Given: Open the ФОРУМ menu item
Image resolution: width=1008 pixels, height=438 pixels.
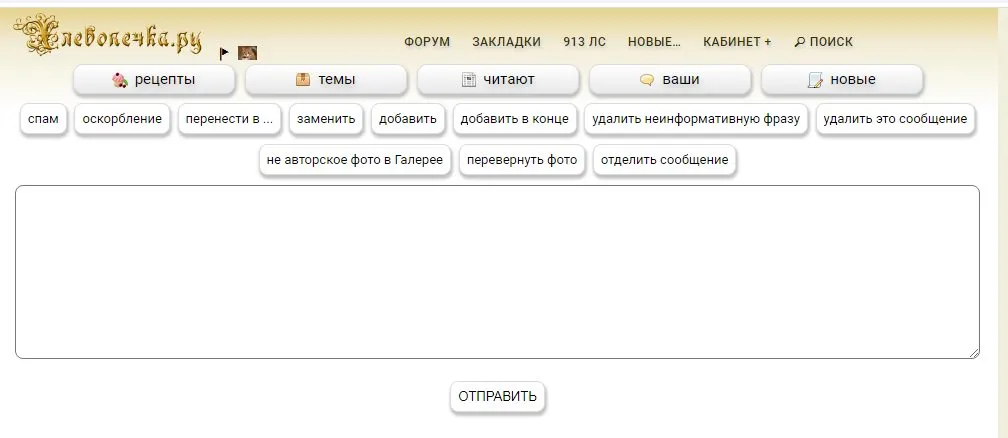Looking at the screenshot, I should tap(427, 42).
